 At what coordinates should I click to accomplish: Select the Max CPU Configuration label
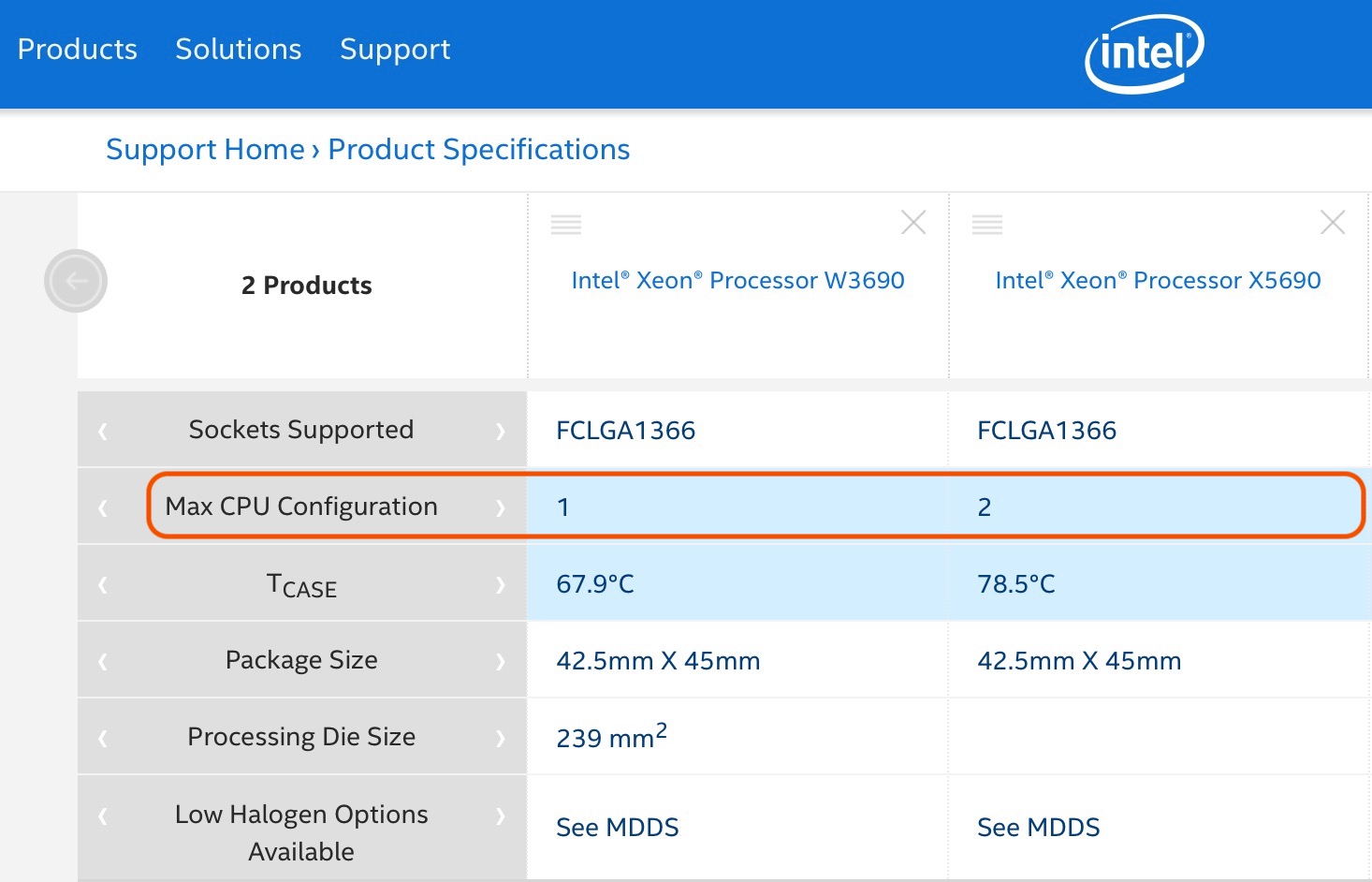pyautogui.click(x=301, y=507)
